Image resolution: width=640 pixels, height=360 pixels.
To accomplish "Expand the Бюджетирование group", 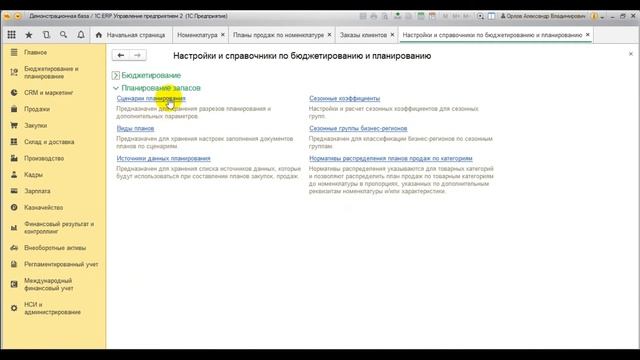I will 116,76.
